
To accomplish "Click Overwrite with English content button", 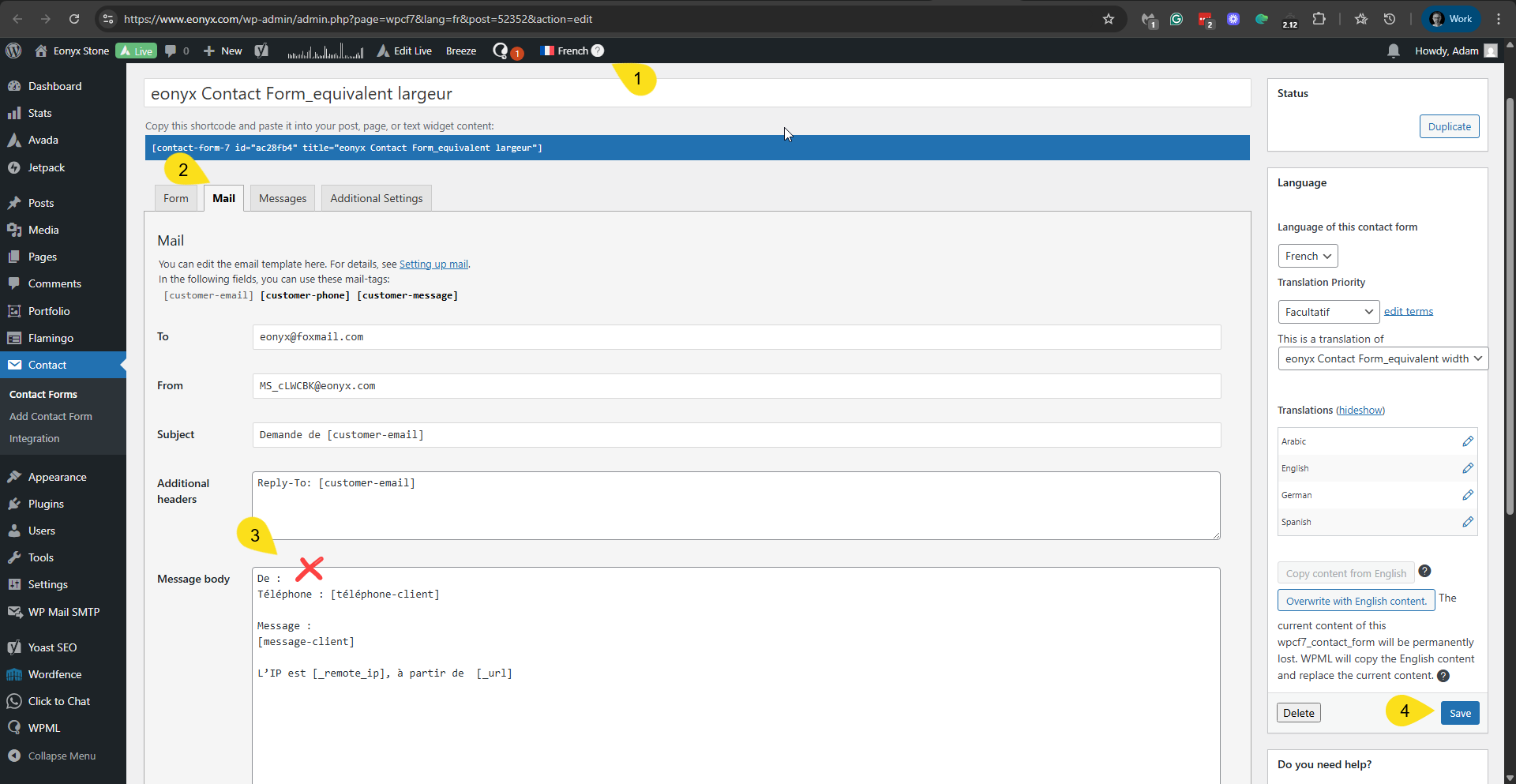I will click(x=1357, y=601).
